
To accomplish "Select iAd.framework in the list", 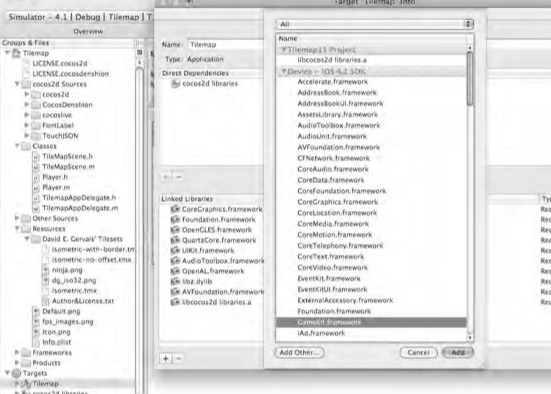I will (x=371, y=333).
